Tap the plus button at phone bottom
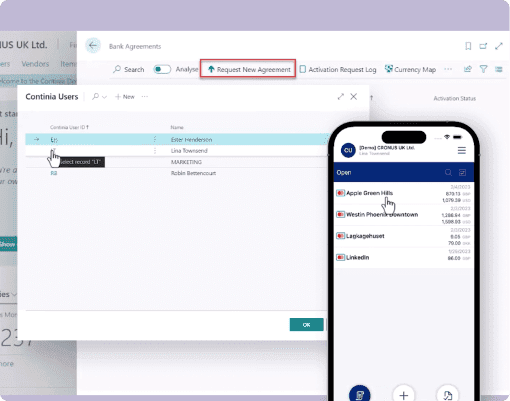Screen dimensions: 510x401 click(x=404, y=395)
